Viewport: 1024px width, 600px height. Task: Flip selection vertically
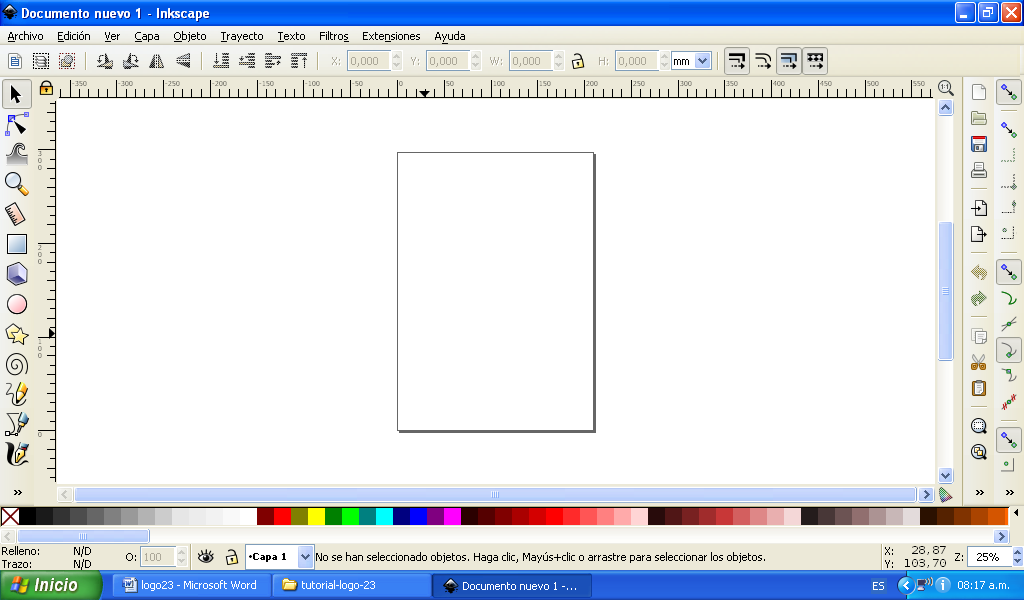coord(183,61)
